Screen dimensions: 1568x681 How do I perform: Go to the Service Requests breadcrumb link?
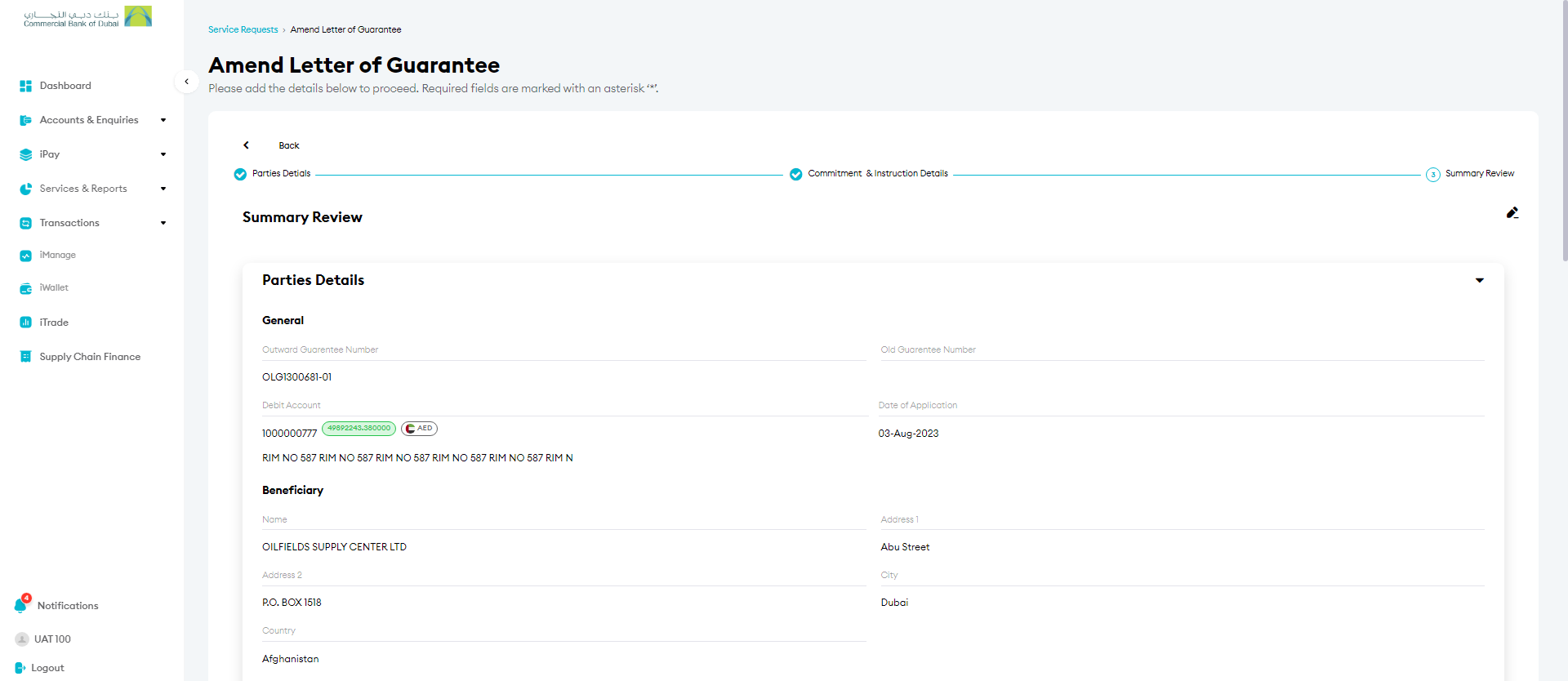coord(243,29)
